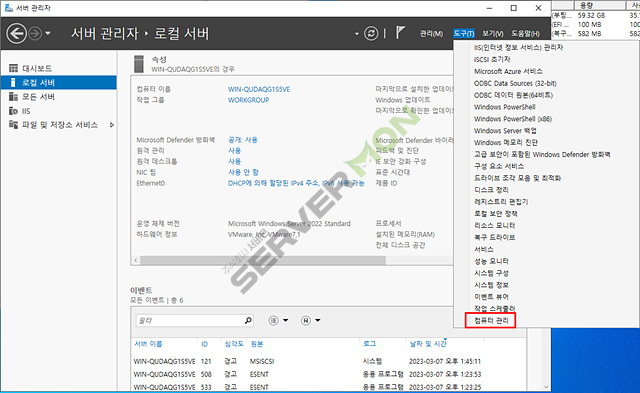Refresh Server Manager view

tap(371, 33)
